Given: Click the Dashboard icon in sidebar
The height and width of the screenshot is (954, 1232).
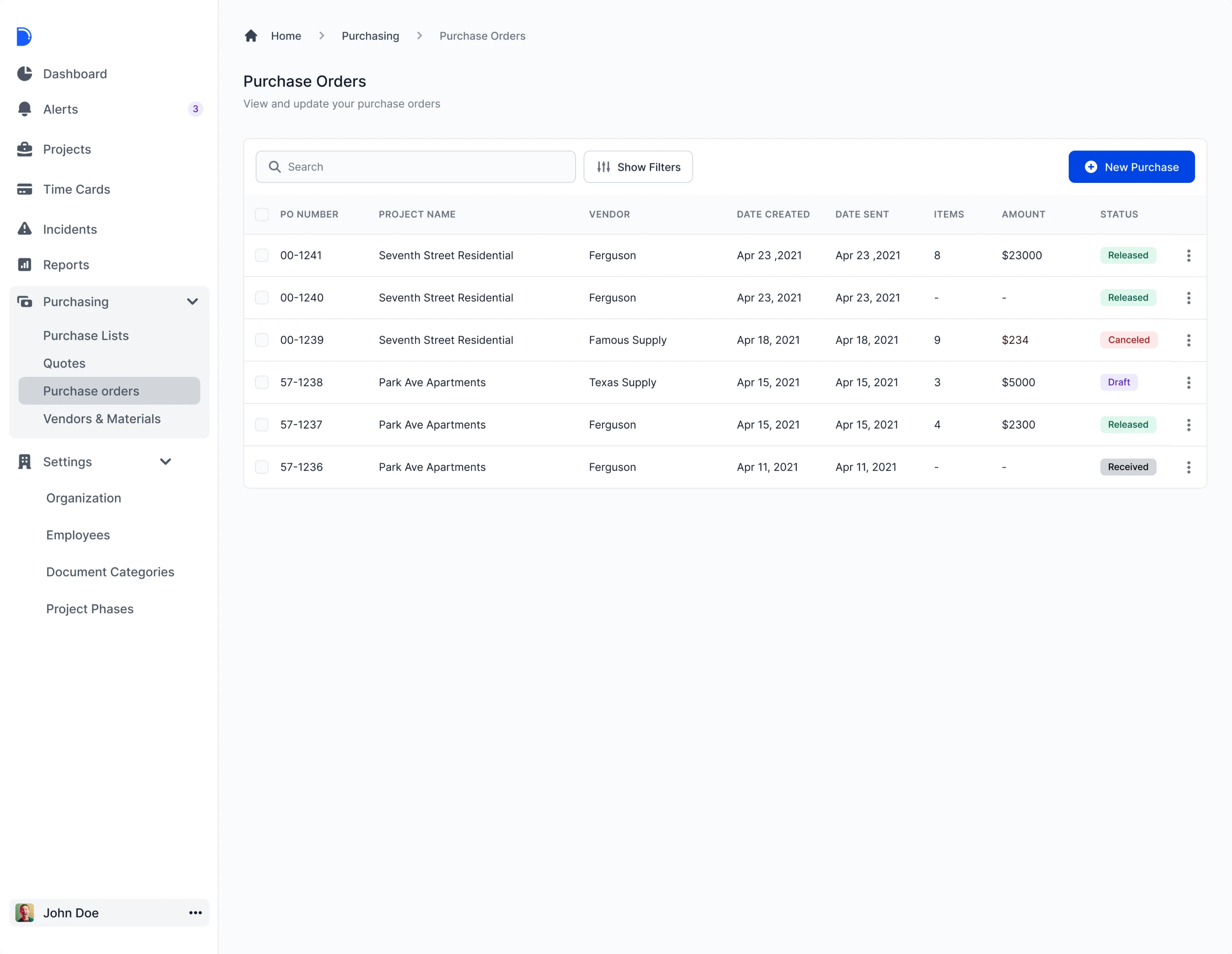Looking at the screenshot, I should point(25,74).
